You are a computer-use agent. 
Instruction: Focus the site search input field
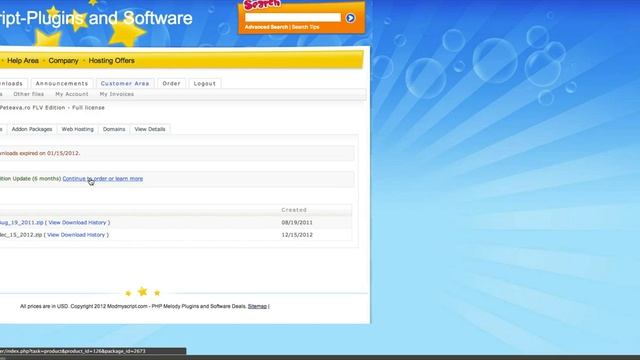pyautogui.click(x=293, y=18)
